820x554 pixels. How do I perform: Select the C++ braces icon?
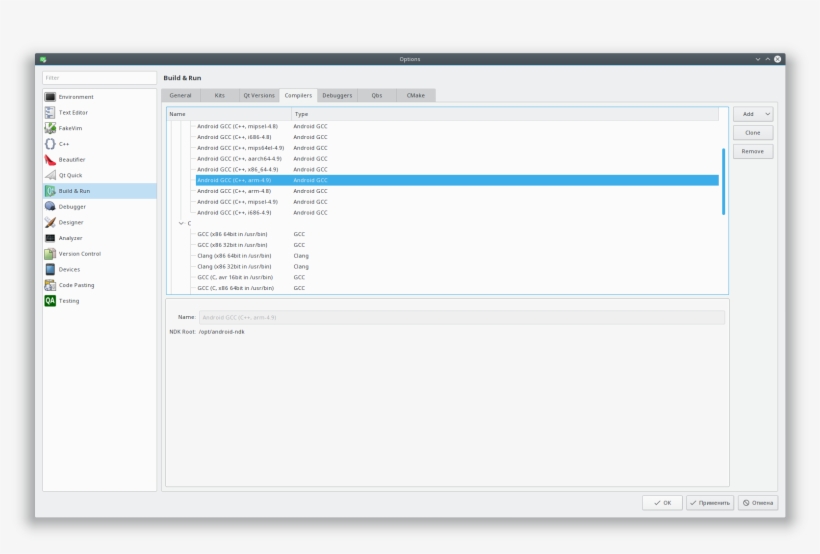pyautogui.click(x=50, y=144)
